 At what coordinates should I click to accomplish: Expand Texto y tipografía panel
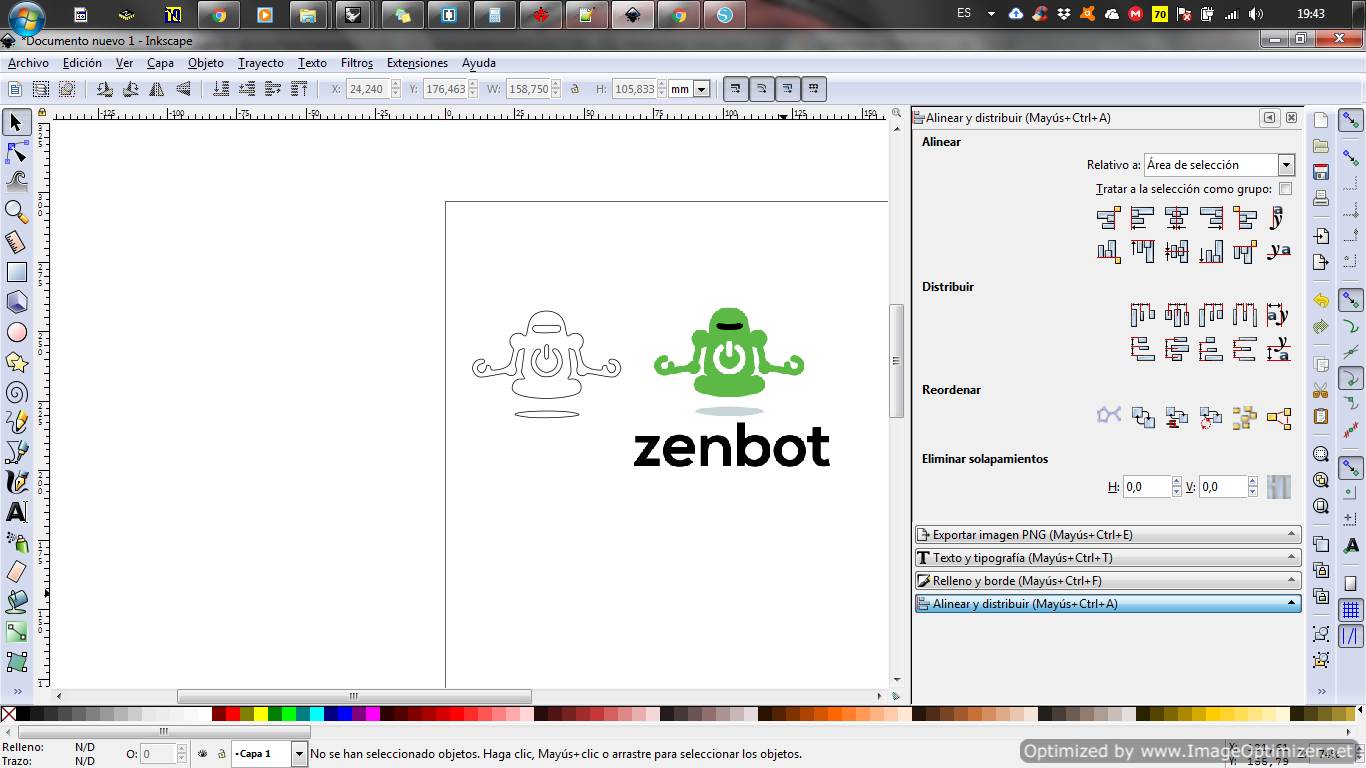pos(1108,558)
